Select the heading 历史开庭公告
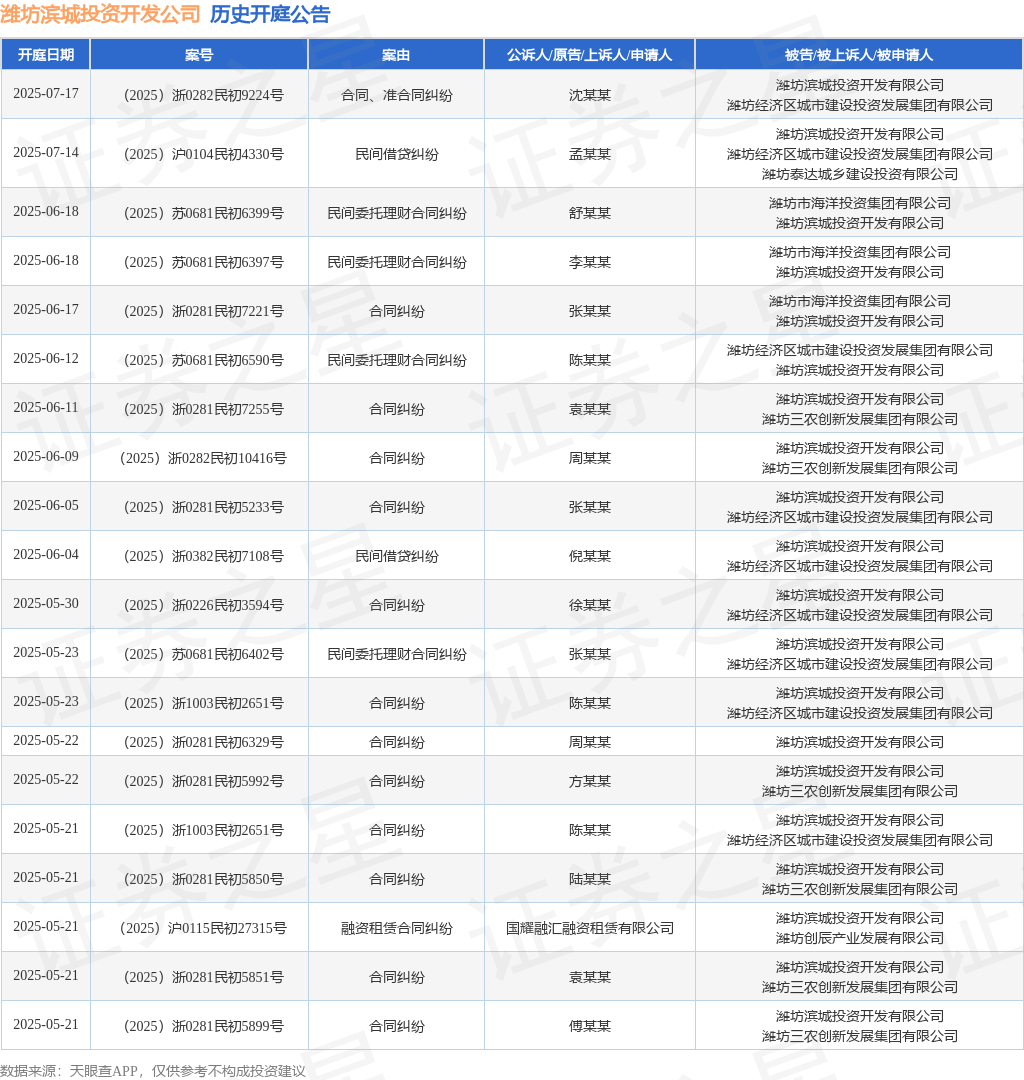1024x1080 pixels. [x=270, y=14]
